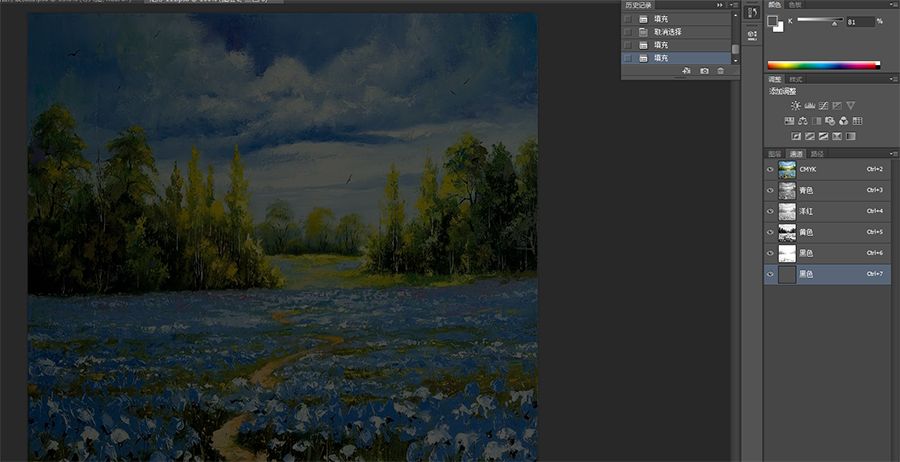Create new document from current history state
Image resolution: width=900 pixels, height=462 pixels.
tap(685, 71)
